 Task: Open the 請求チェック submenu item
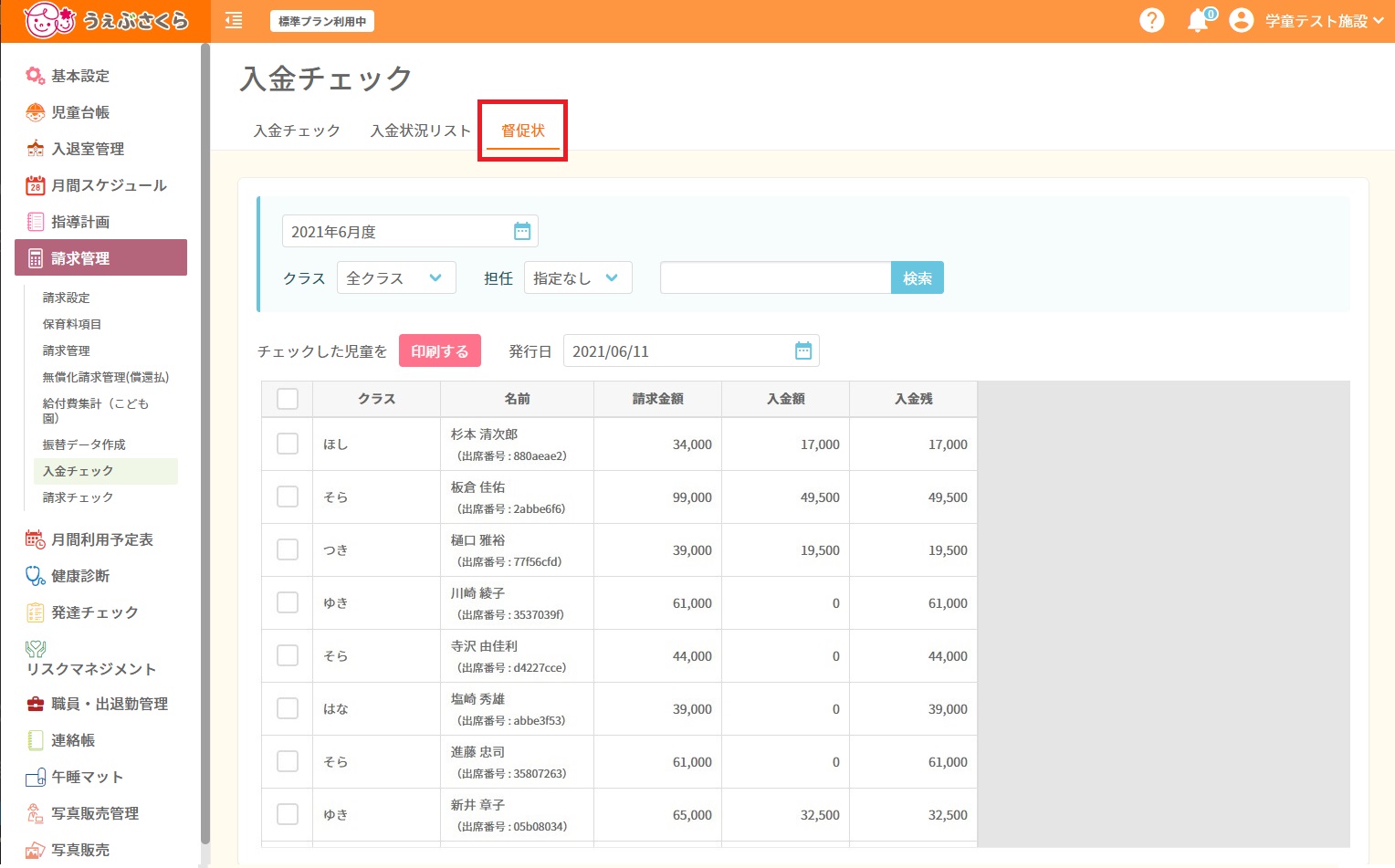click(x=78, y=497)
